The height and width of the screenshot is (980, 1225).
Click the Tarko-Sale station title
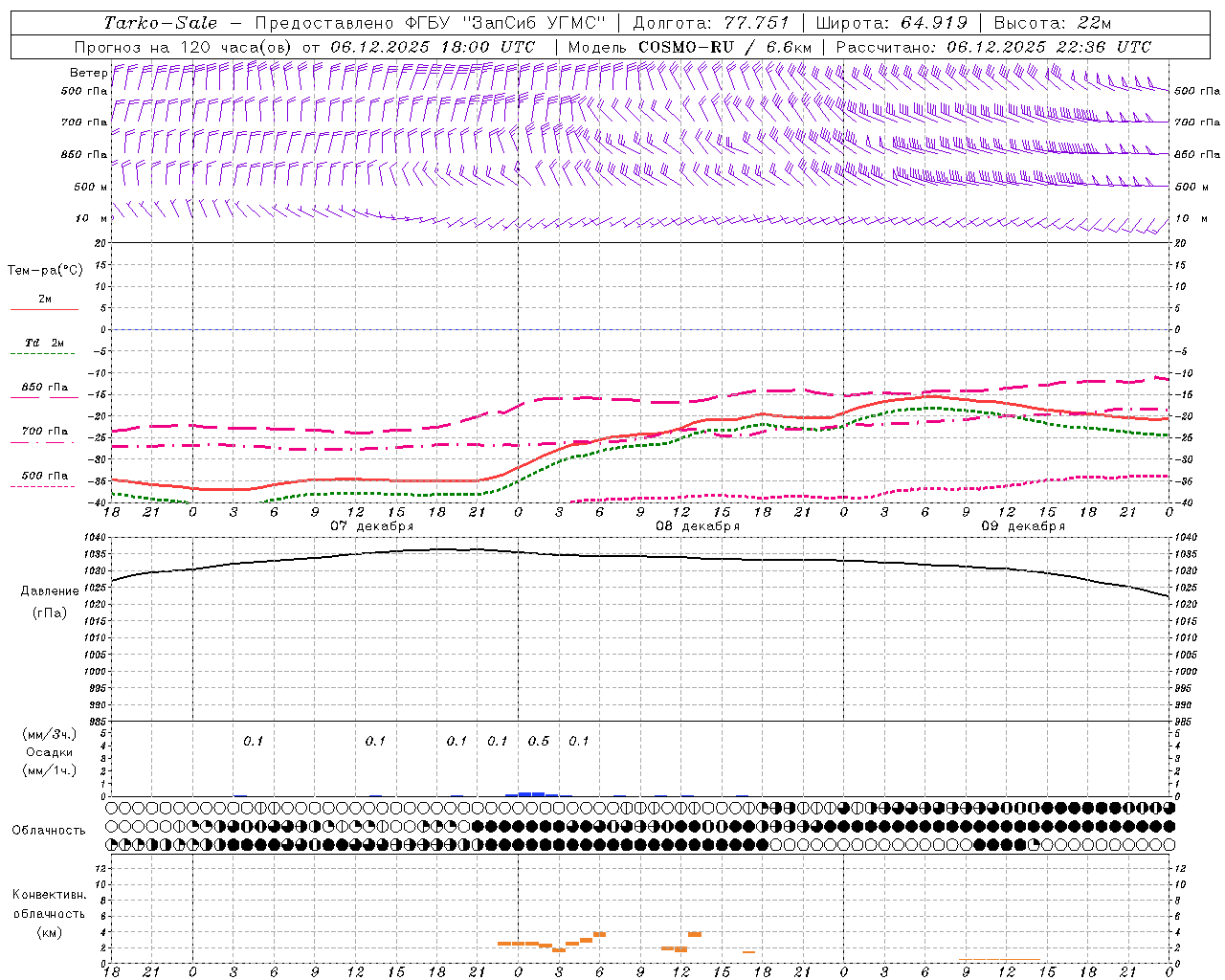[x=160, y=23]
